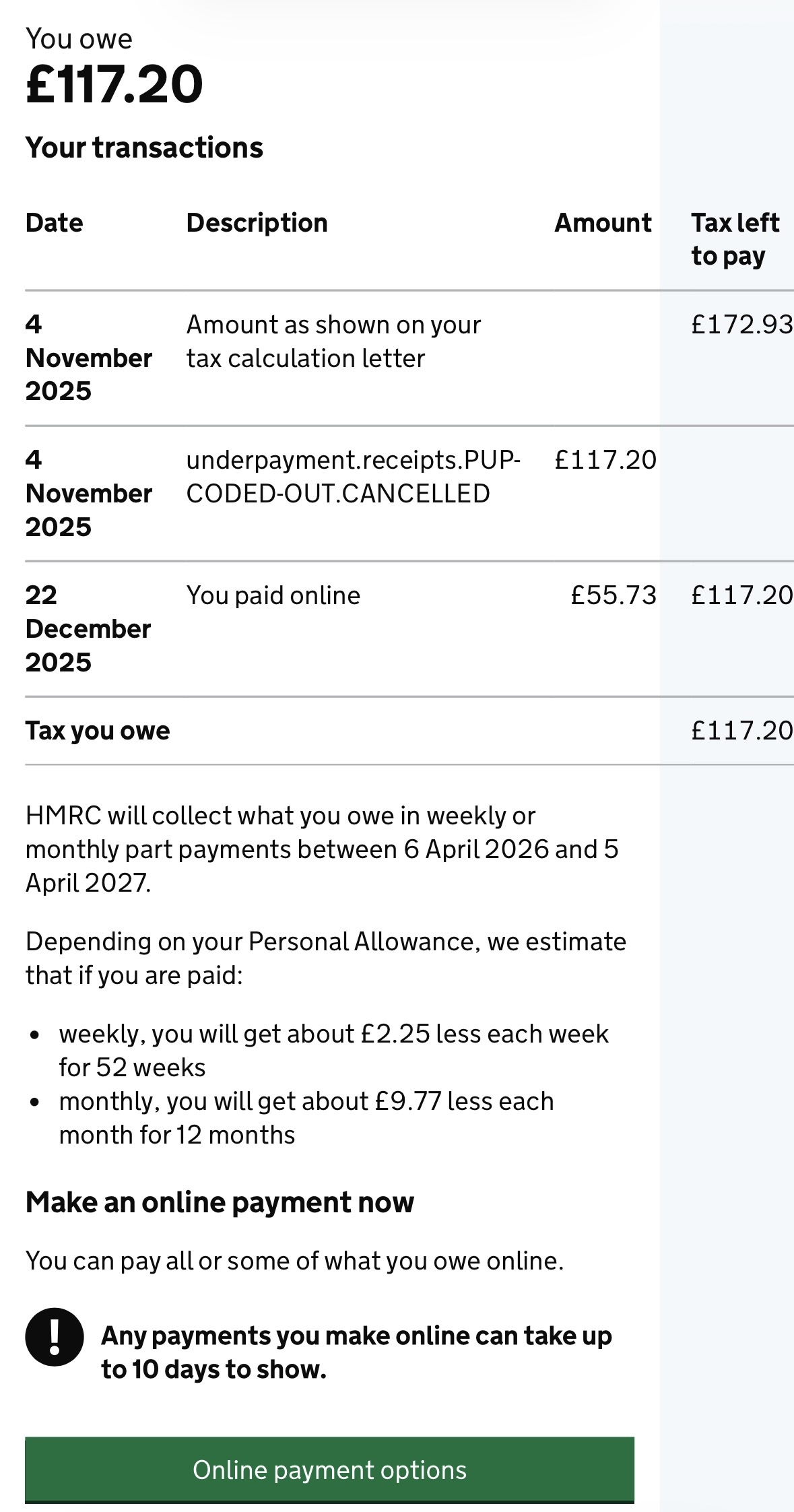Click the Tax left to pay header

[734, 239]
